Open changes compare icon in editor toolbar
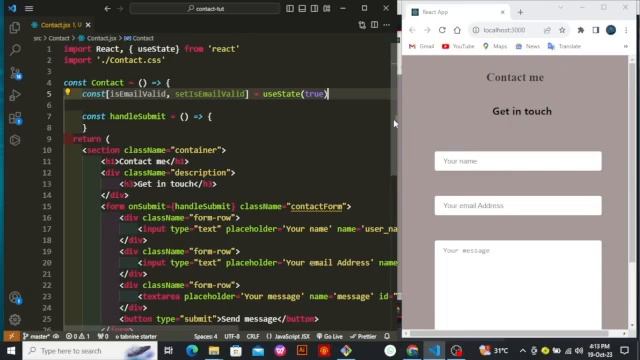 (x=362, y=25)
